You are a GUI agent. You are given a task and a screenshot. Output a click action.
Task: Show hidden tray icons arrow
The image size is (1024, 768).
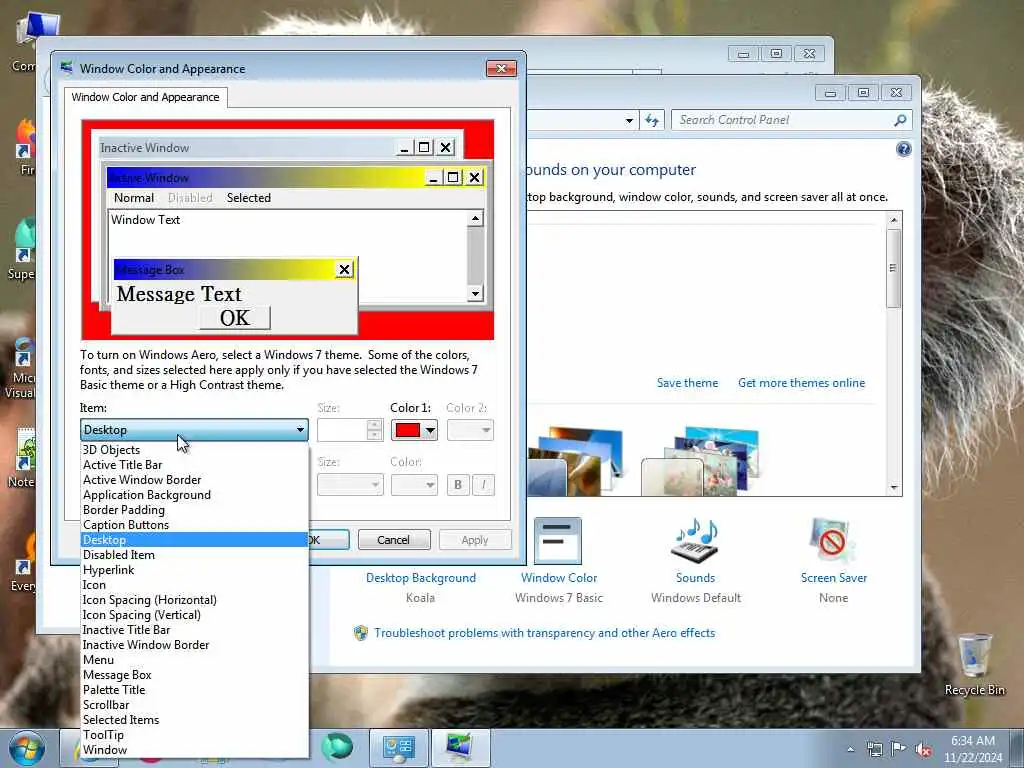pyautogui.click(x=850, y=749)
